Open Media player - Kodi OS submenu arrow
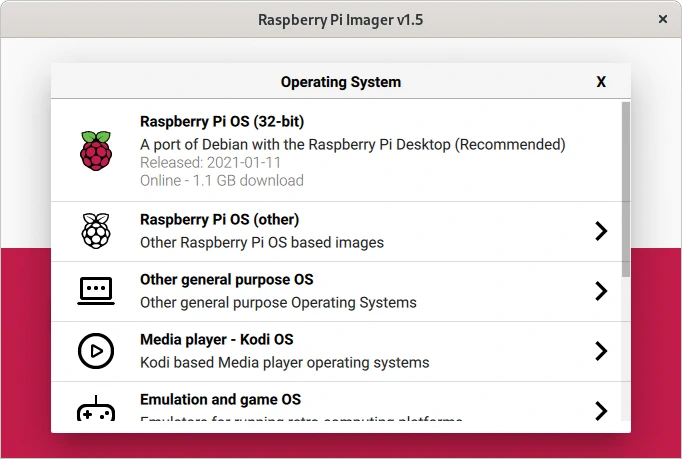The height and width of the screenshot is (459, 682). click(x=601, y=351)
